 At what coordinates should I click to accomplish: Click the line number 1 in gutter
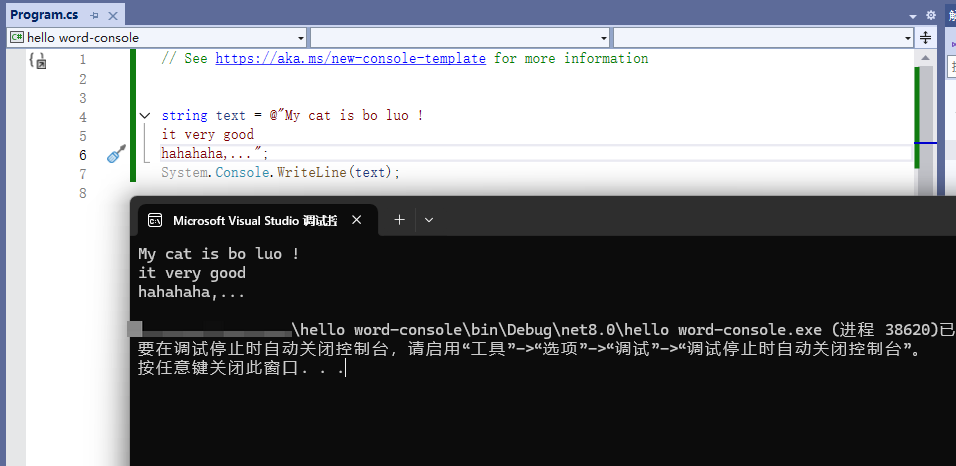[x=83, y=60]
